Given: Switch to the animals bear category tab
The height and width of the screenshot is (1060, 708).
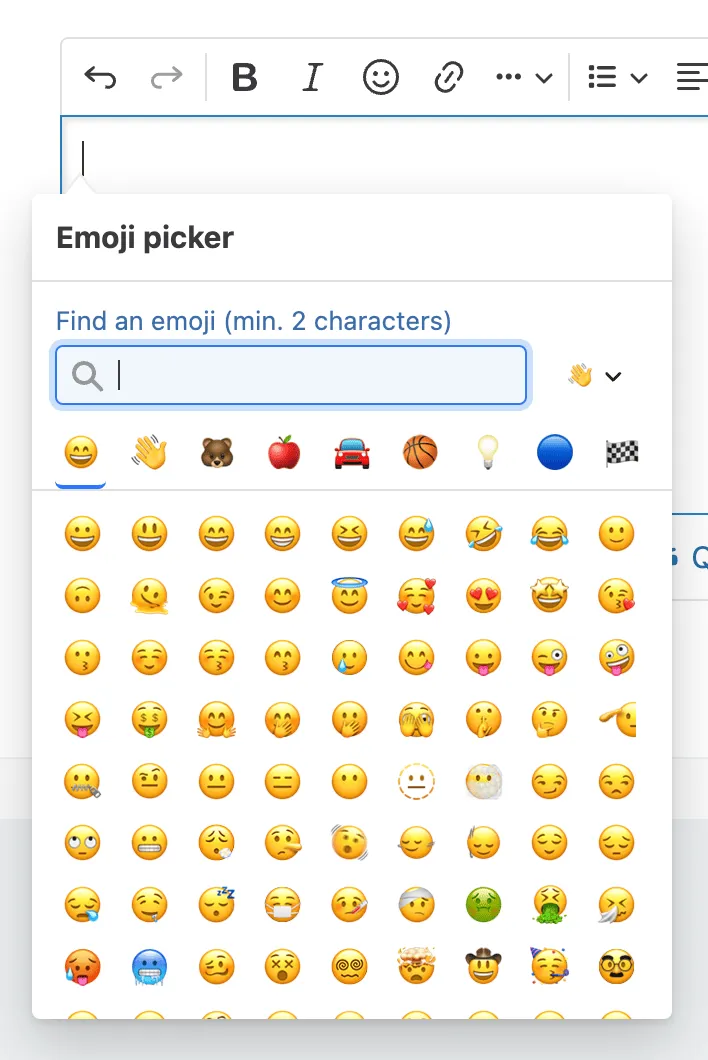Looking at the screenshot, I should pos(217,453).
